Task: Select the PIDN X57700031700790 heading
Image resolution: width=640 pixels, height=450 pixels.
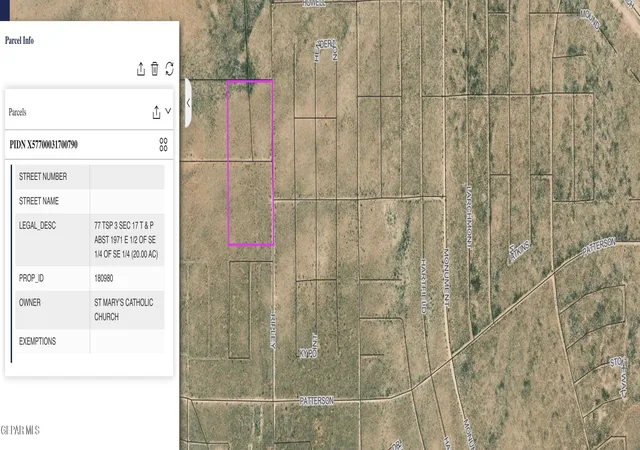Action: 44,145
